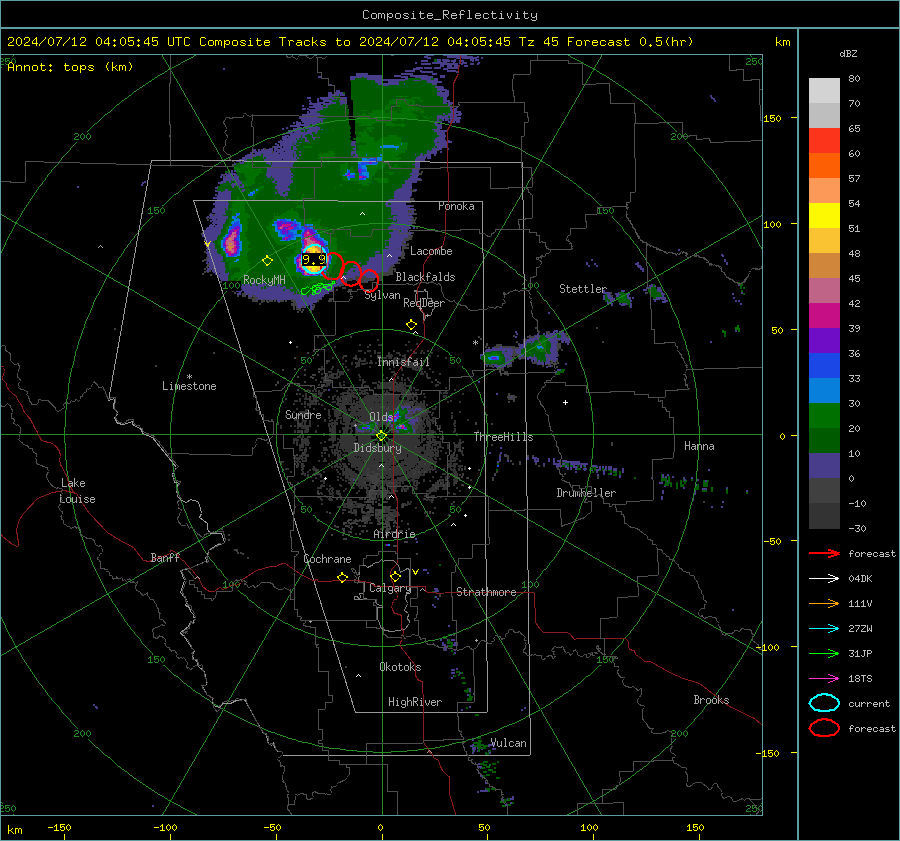This screenshot has width=900, height=841.
Task: Click the Calgary city label
Action: click(390, 588)
